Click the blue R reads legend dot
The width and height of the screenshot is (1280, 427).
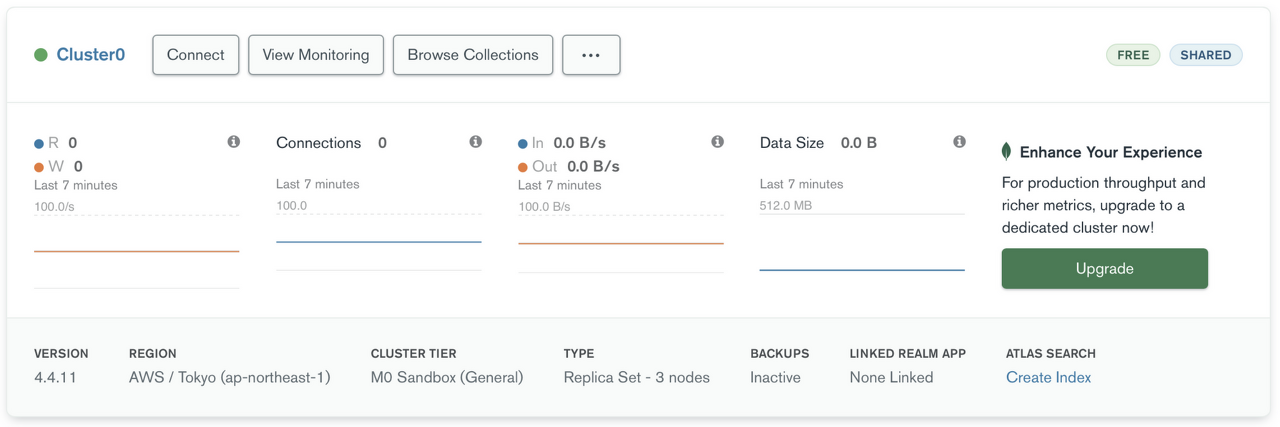click(x=39, y=144)
